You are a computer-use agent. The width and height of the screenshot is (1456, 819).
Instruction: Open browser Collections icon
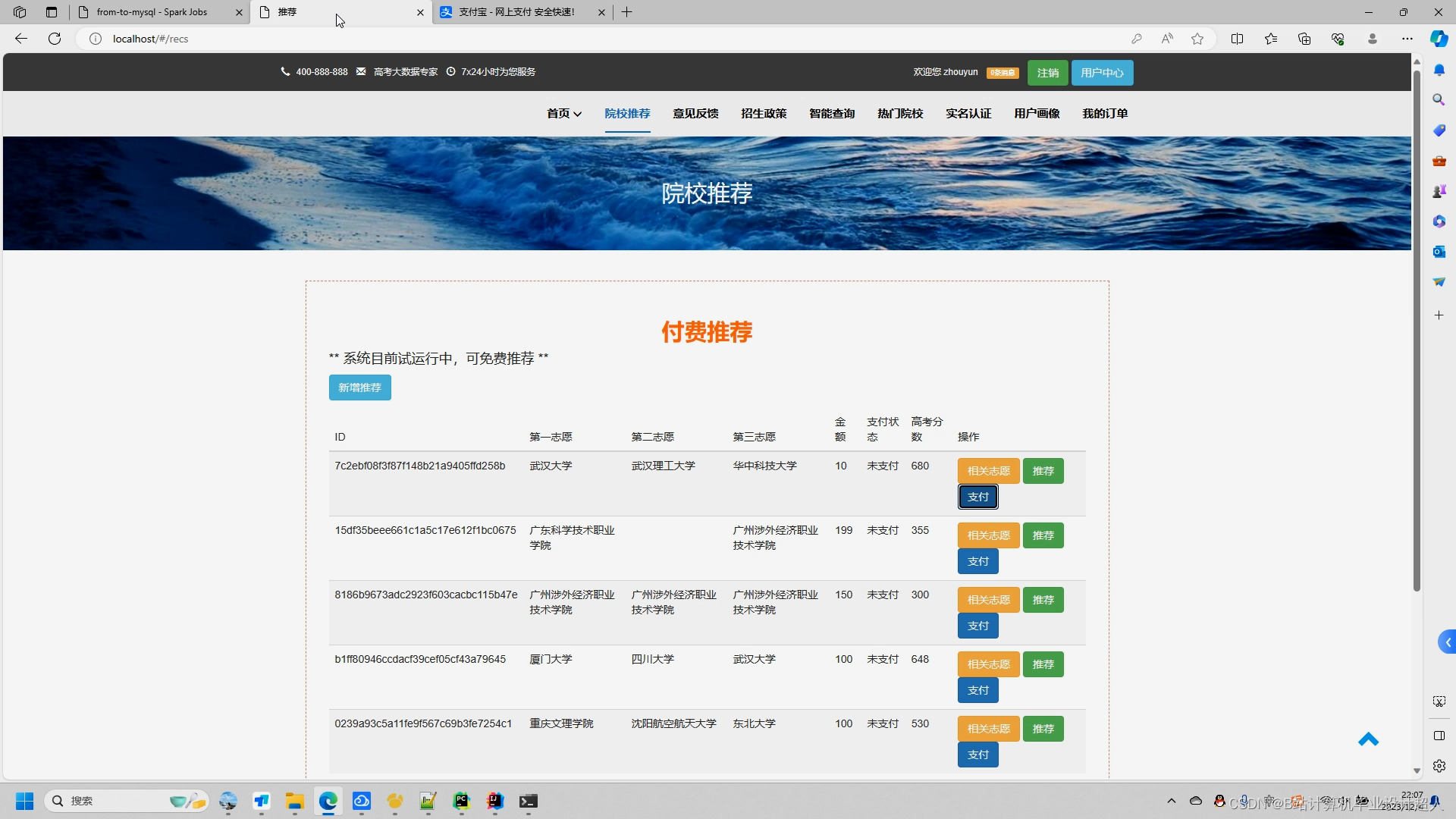1304,39
